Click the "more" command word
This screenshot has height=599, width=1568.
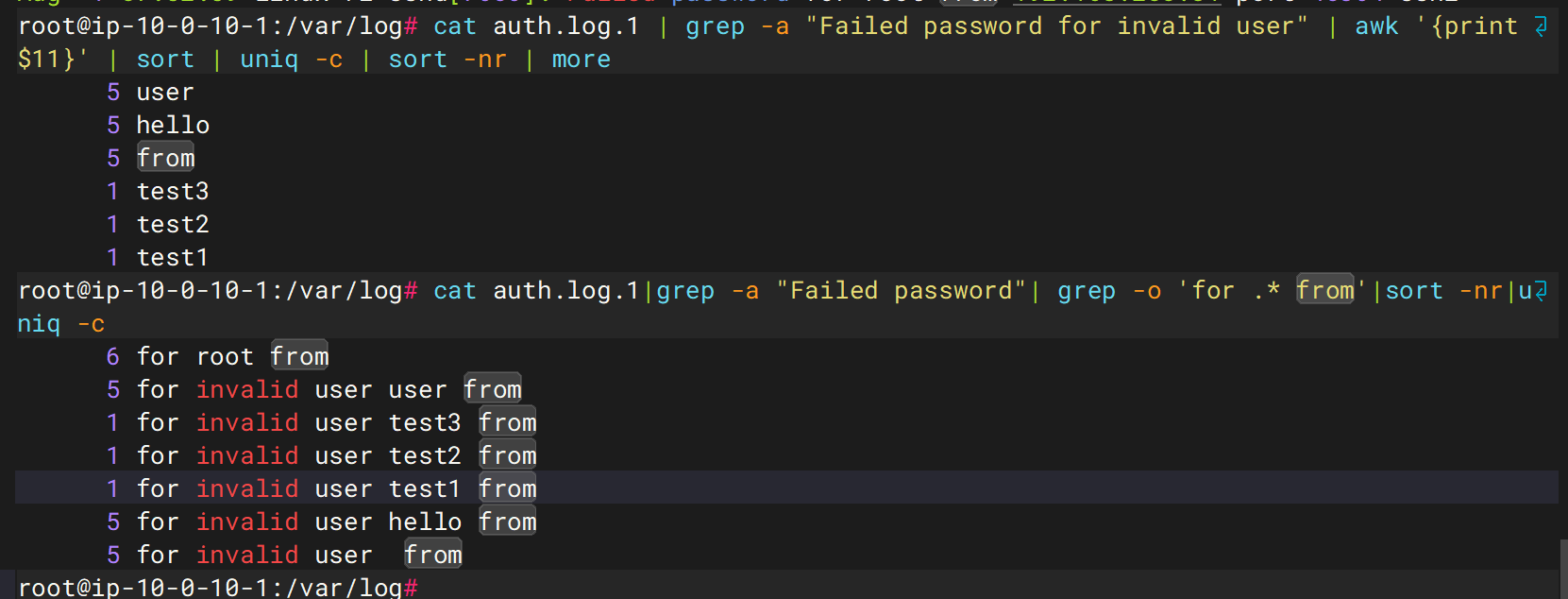pyautogui.click(x=581, y=60)
